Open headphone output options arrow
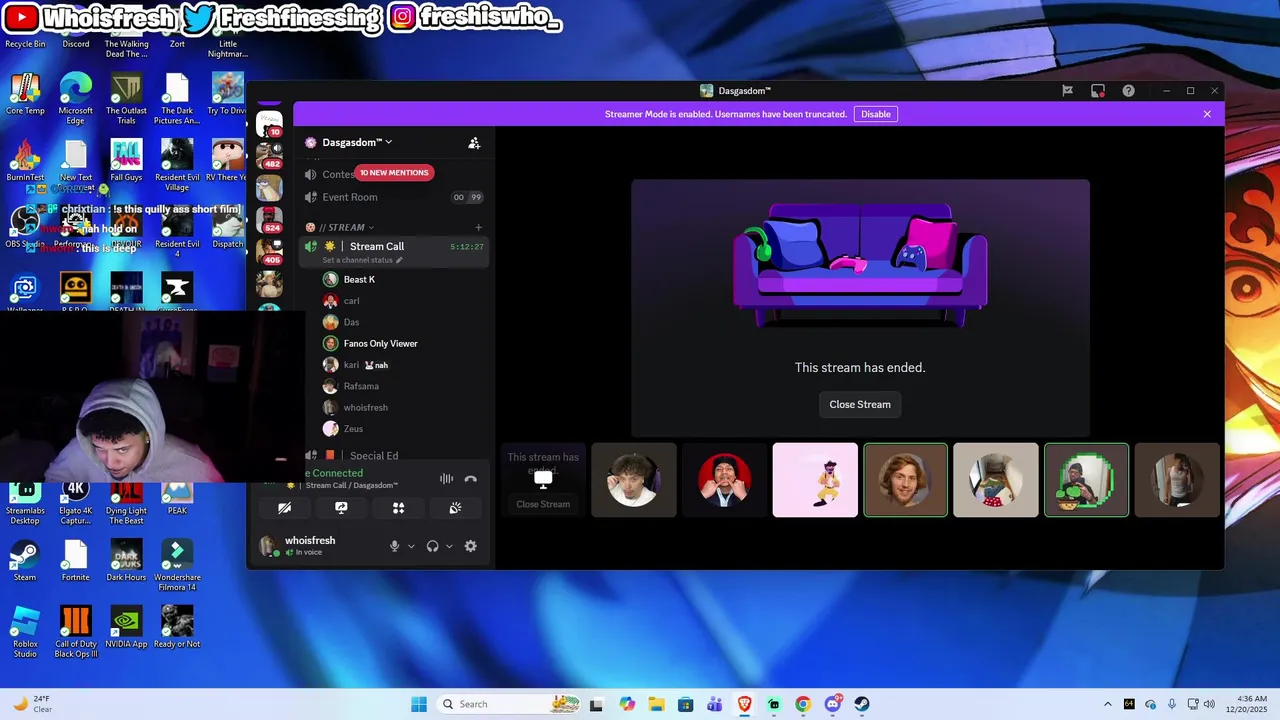This screenshot has height=720, width=1280. click(449, 546)
